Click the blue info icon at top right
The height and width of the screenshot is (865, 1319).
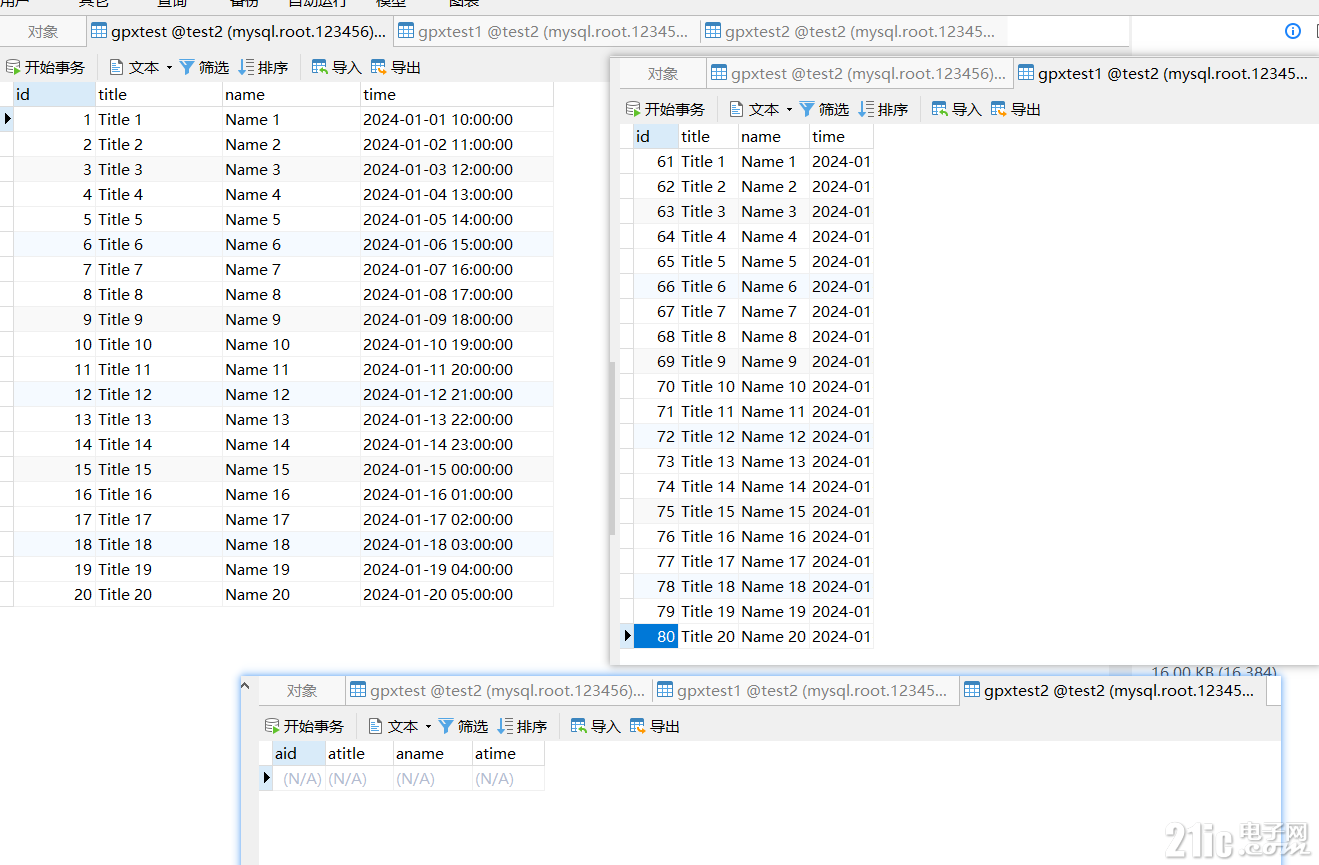click(x=1293, y=31)
